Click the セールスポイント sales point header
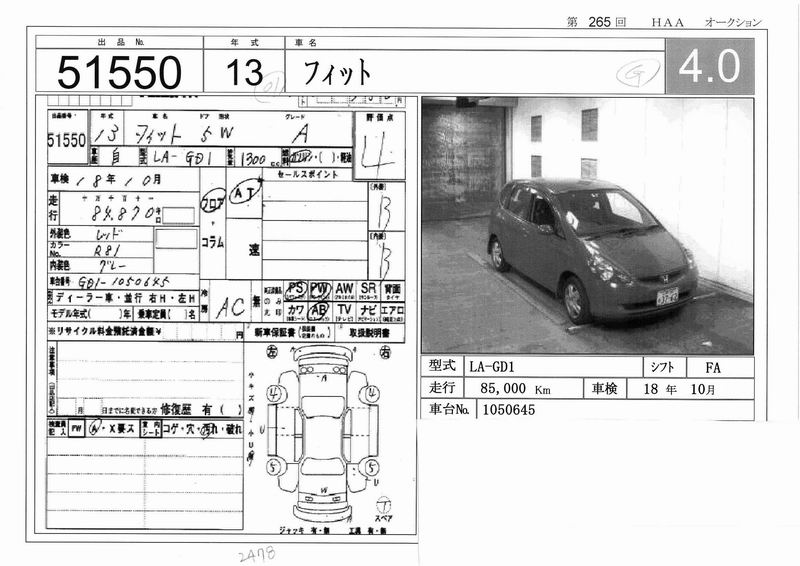The image size is (800, 566). pos(301,175)
